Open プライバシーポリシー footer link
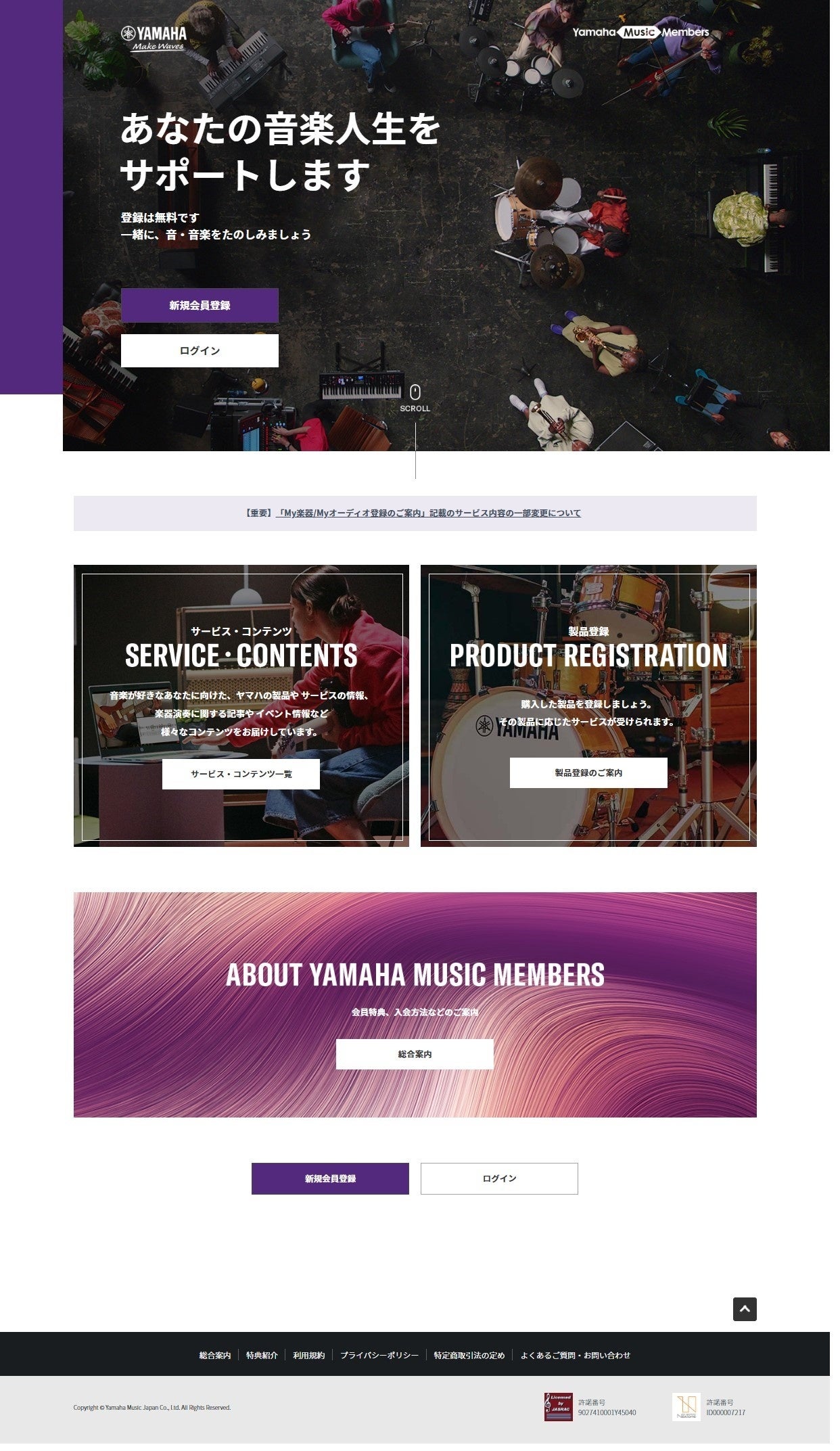 click(379, 1355)
